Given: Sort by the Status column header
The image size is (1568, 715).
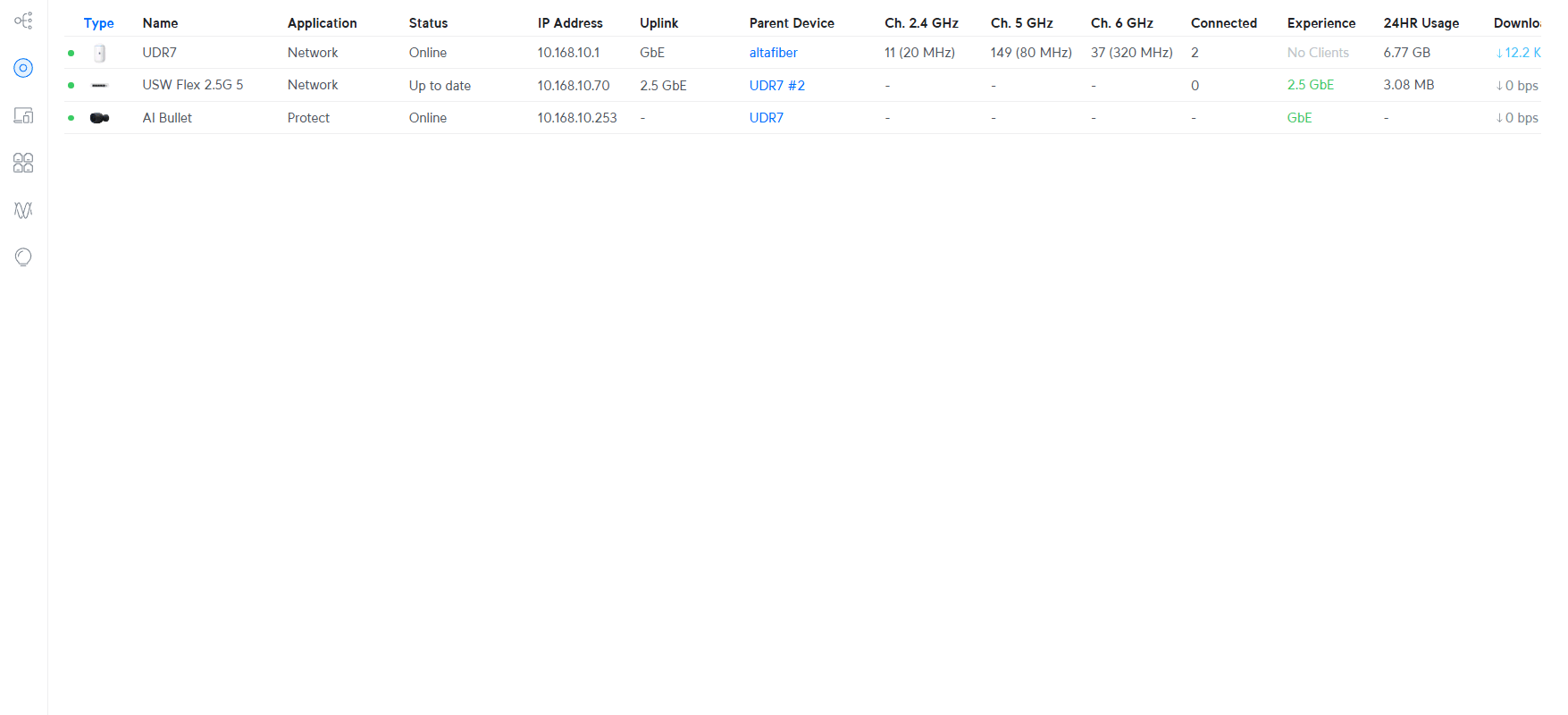Looking at the screenshot, I should pos(429,23).
